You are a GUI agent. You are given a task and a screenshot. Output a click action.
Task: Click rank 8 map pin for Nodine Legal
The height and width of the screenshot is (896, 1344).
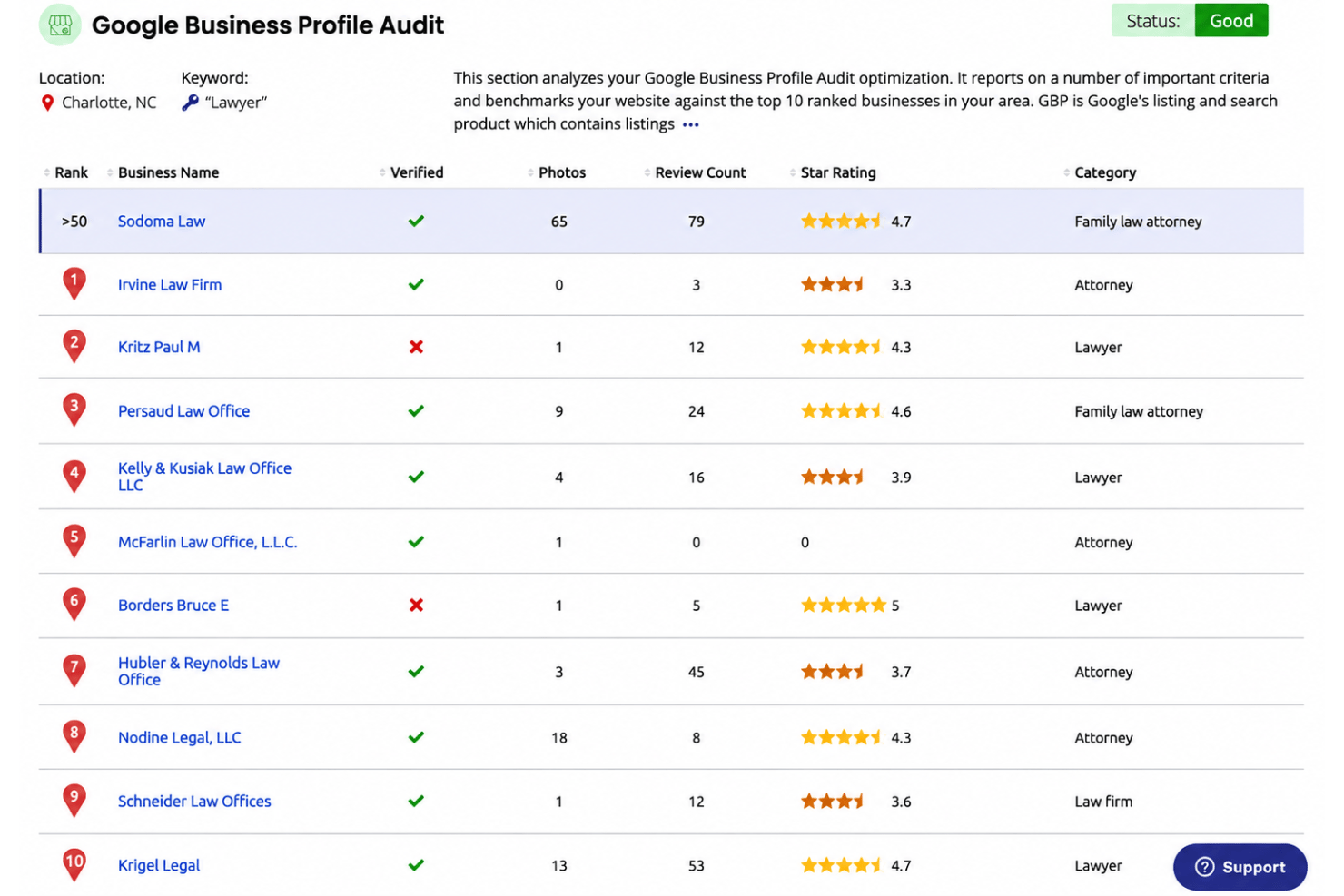tap(74, 736)
